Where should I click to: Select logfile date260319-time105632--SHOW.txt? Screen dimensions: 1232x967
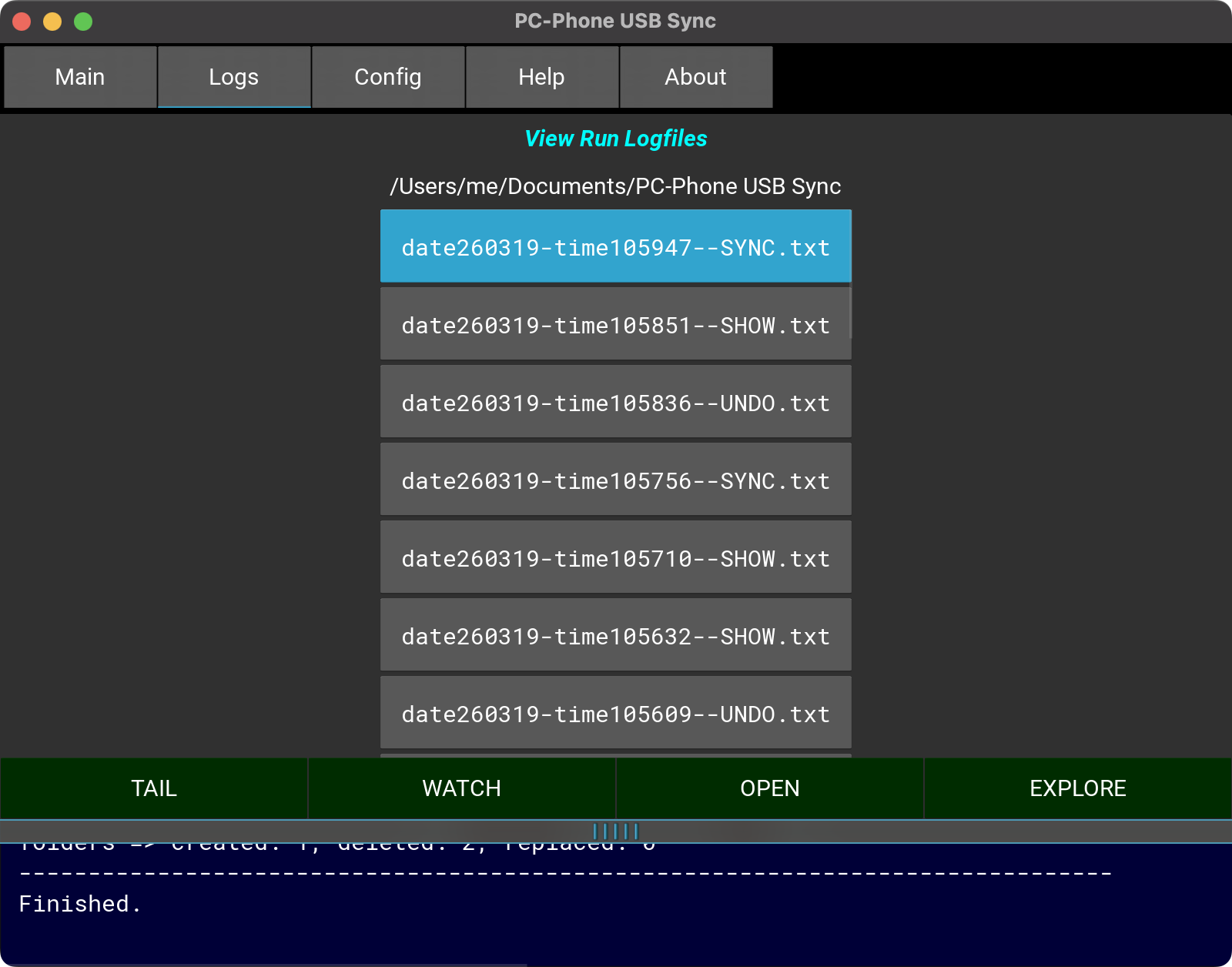coord(615,636)
